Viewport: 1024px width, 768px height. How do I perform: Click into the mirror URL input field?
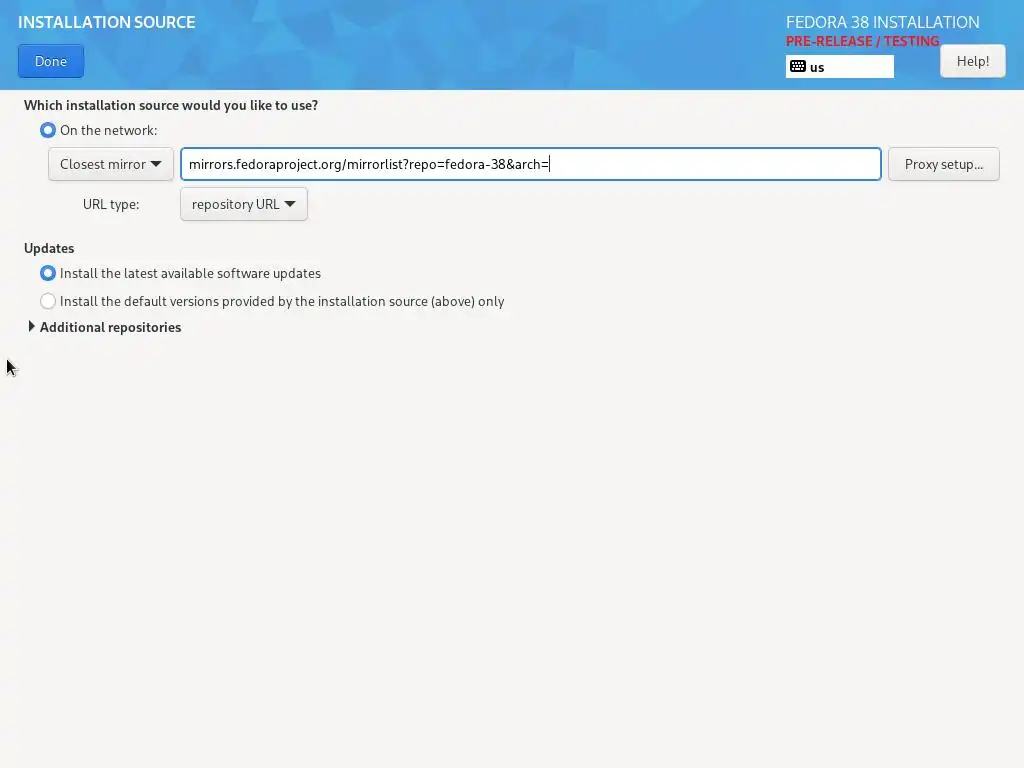(x=530, y=164)
